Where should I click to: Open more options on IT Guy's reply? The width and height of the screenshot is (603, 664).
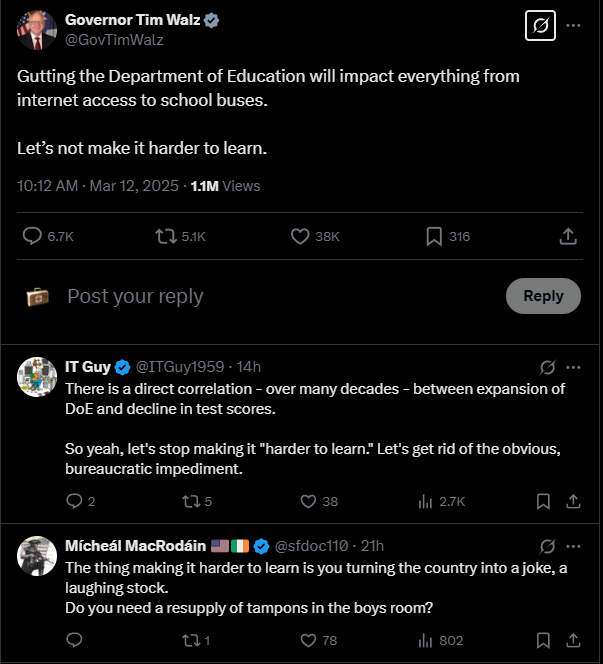click(x=573, y=367)
